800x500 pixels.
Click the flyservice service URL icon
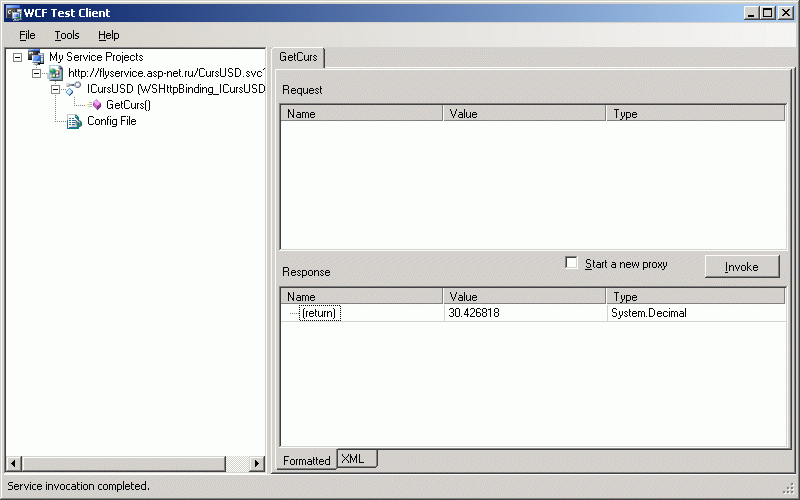click(x=56, y=73)
